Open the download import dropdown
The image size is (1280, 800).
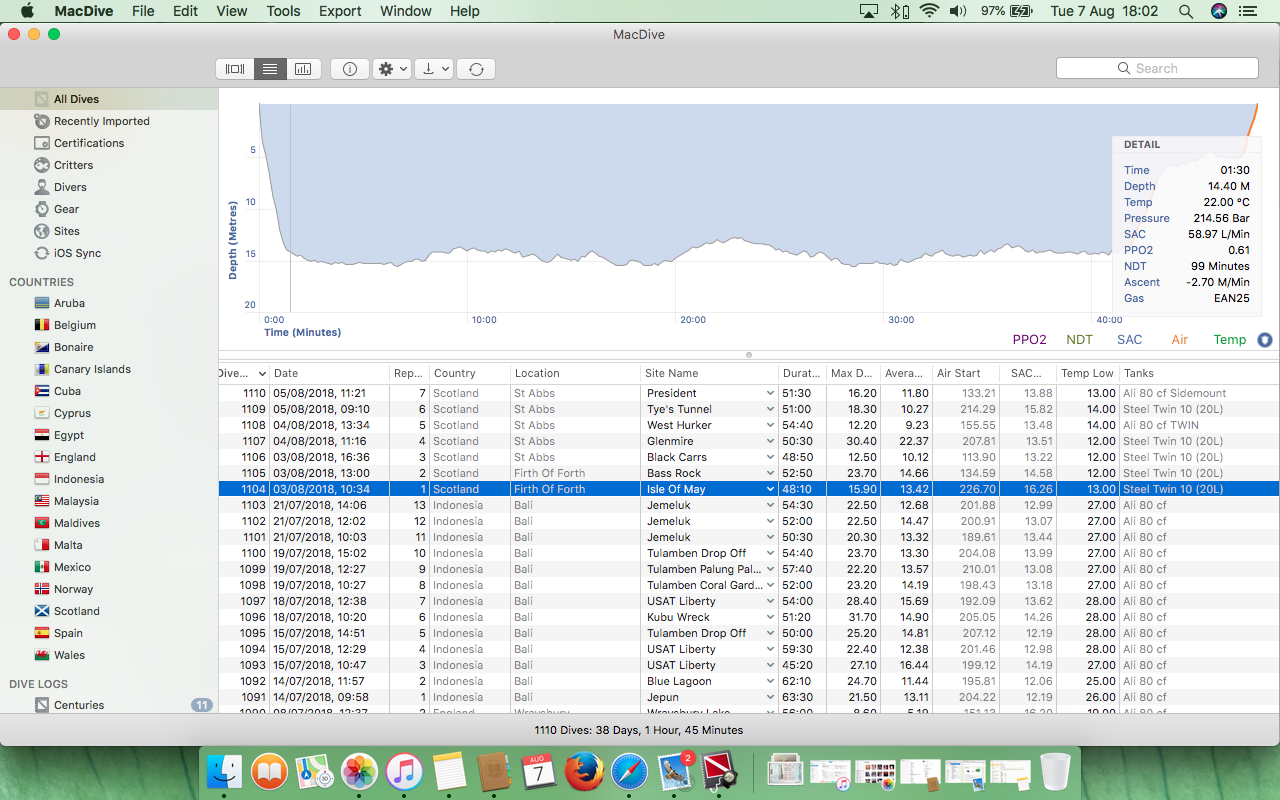tap(434, 69)
